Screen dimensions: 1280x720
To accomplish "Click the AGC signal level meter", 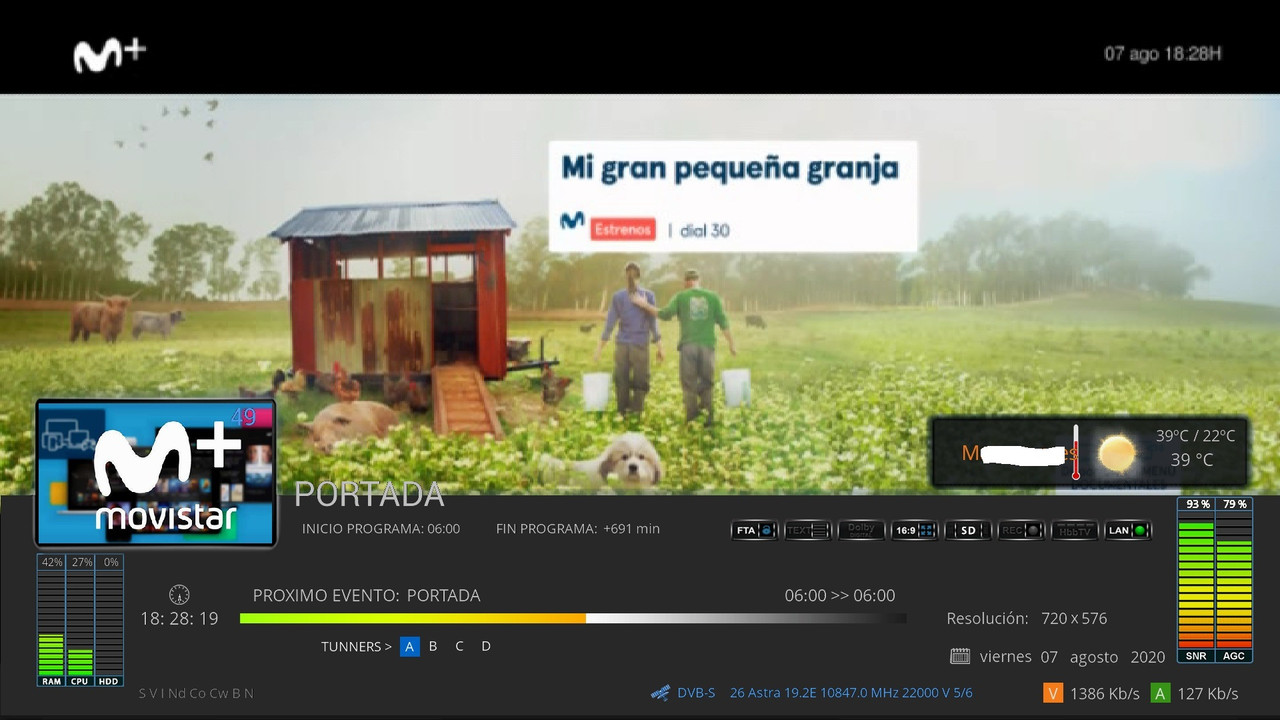I will click(x=1234, y=580).
